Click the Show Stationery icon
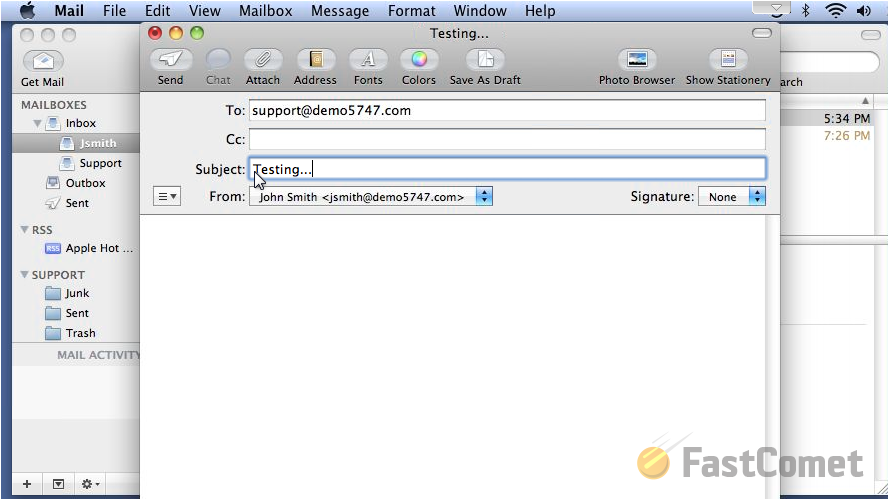This screenshot has height=500, width=889. click(x=728, y=59)
